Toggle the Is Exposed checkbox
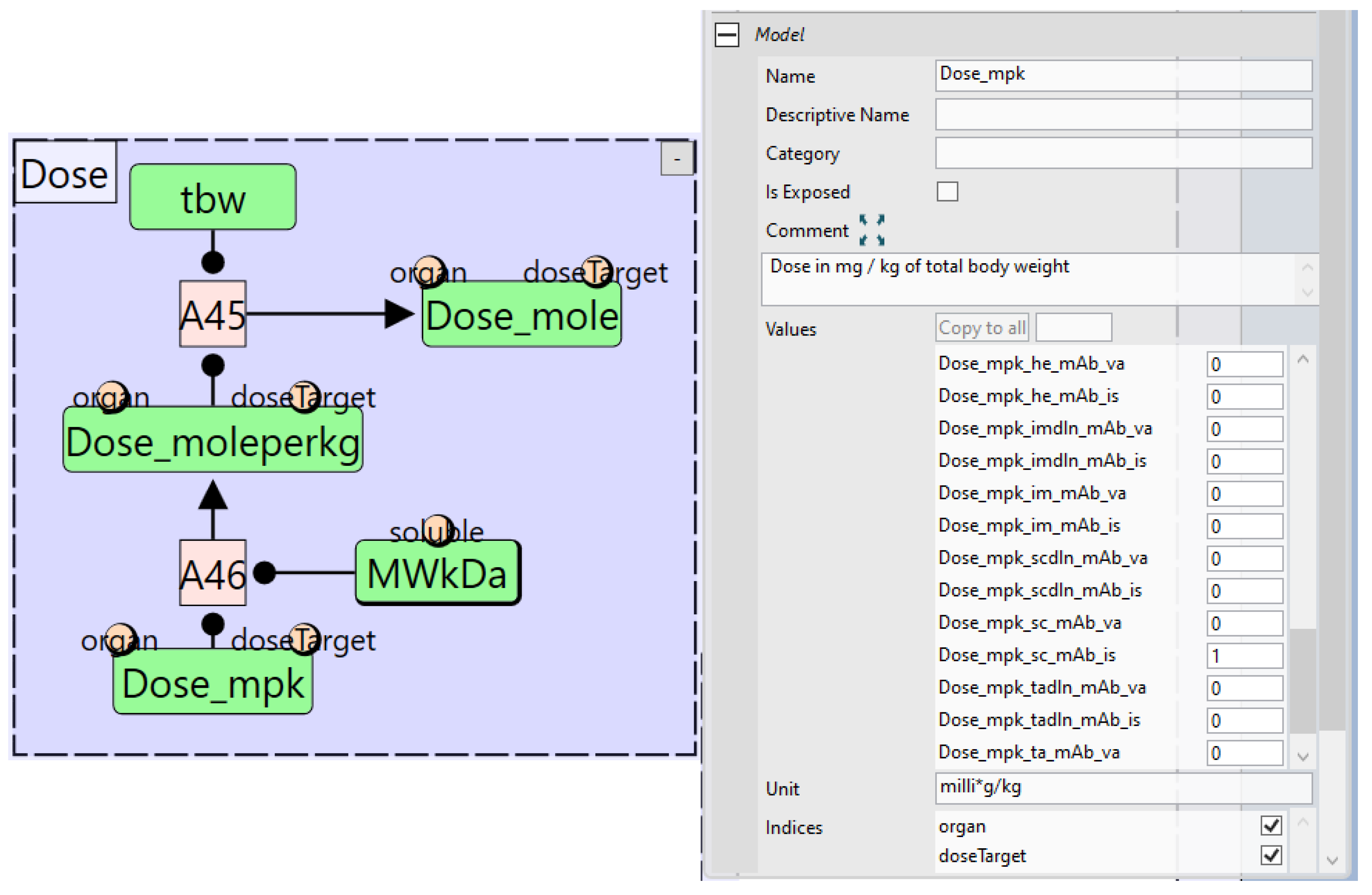Image resolution: width=1372 pixels, height=895 pixels. pyautogui.click(x=947, y=192)
